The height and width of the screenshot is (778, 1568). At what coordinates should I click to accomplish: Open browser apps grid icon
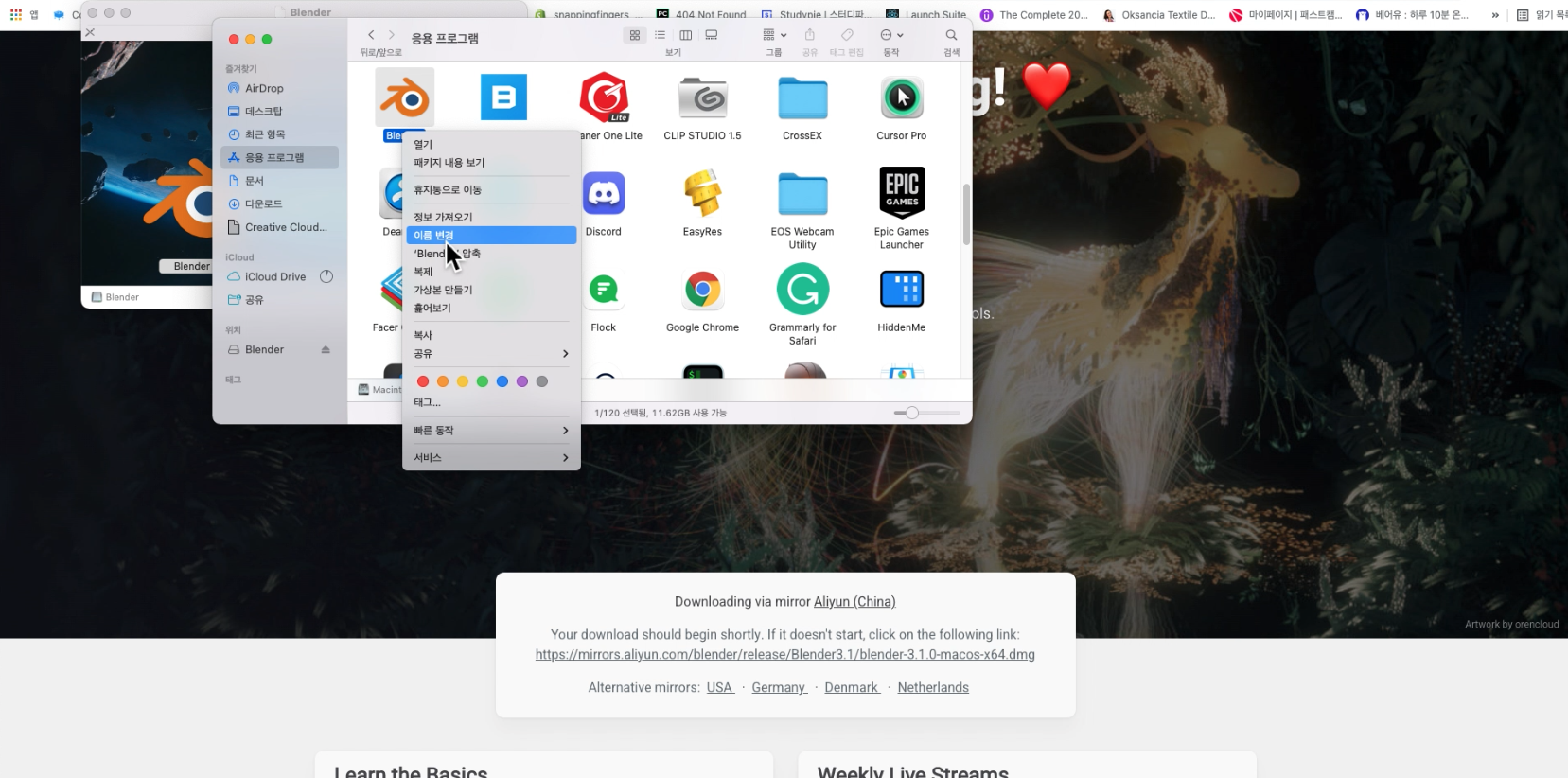[x=15, y=14]
